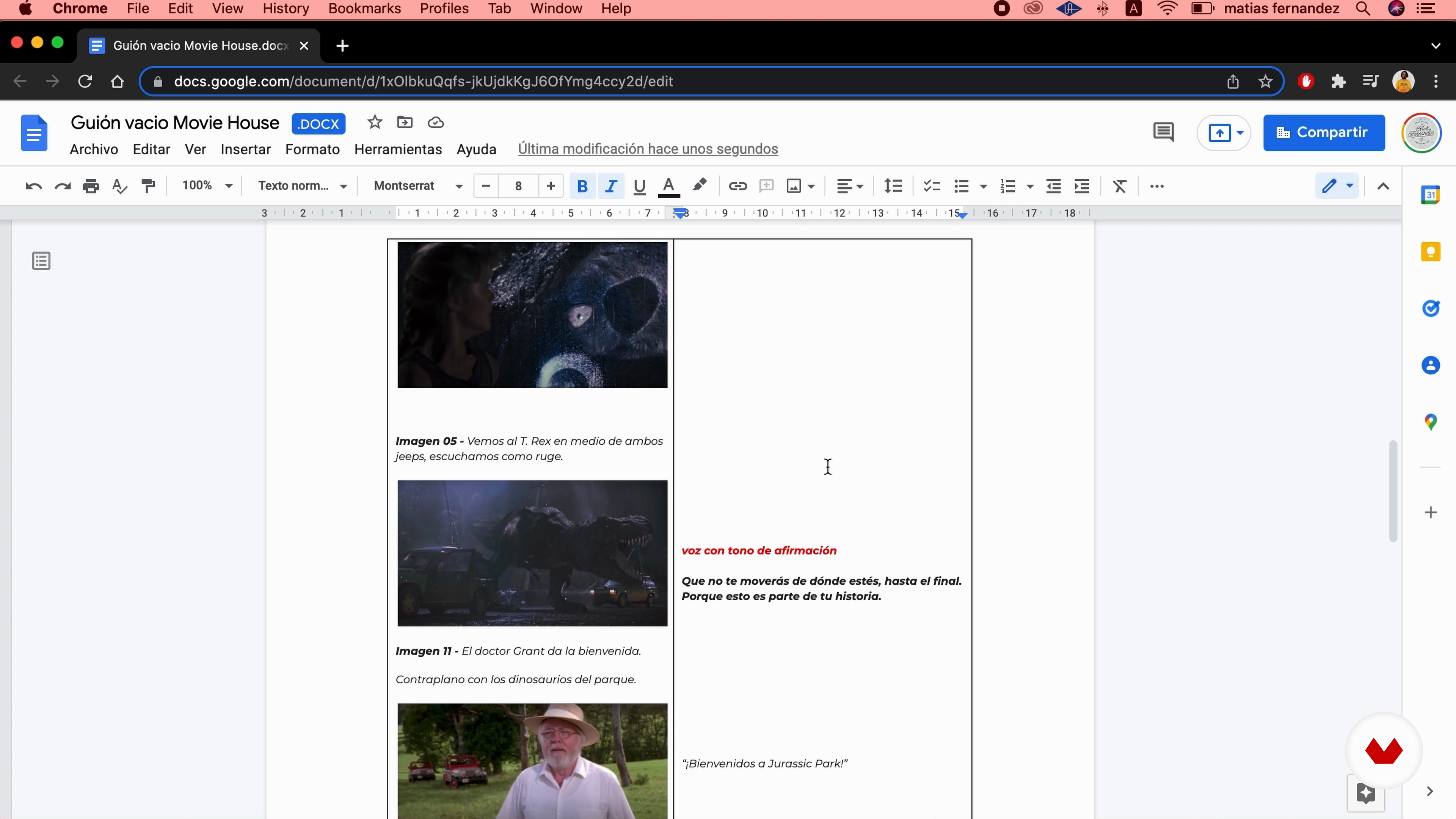
Task: Clear formatting icon
Action: pyautogui.click(x=1120, y=186)
